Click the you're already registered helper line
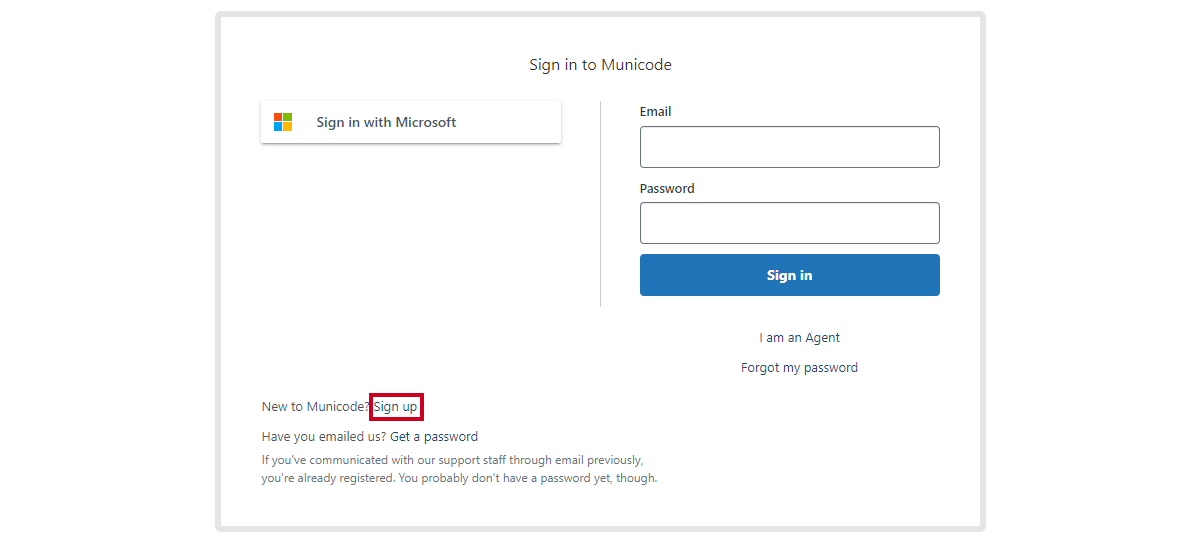This screenshot has width=1200, height=553. click(x=460, y=478)
